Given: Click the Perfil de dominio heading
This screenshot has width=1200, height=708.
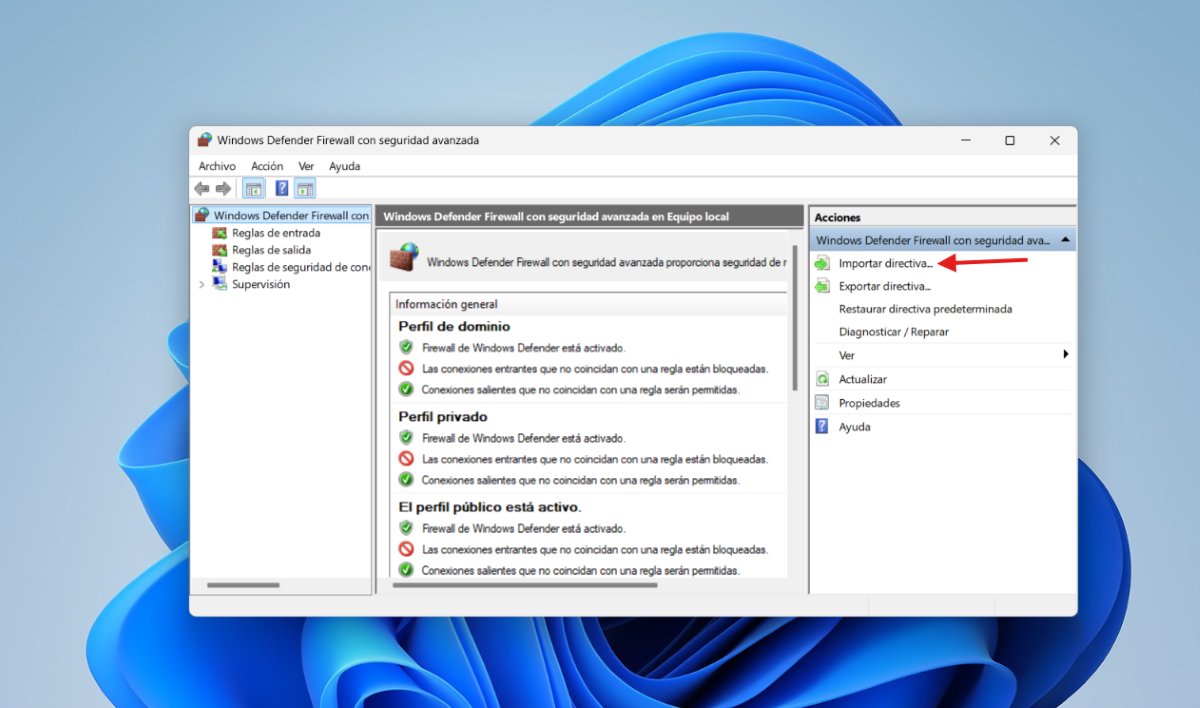Looking at the screenshot, I should (x=454, y=326).
